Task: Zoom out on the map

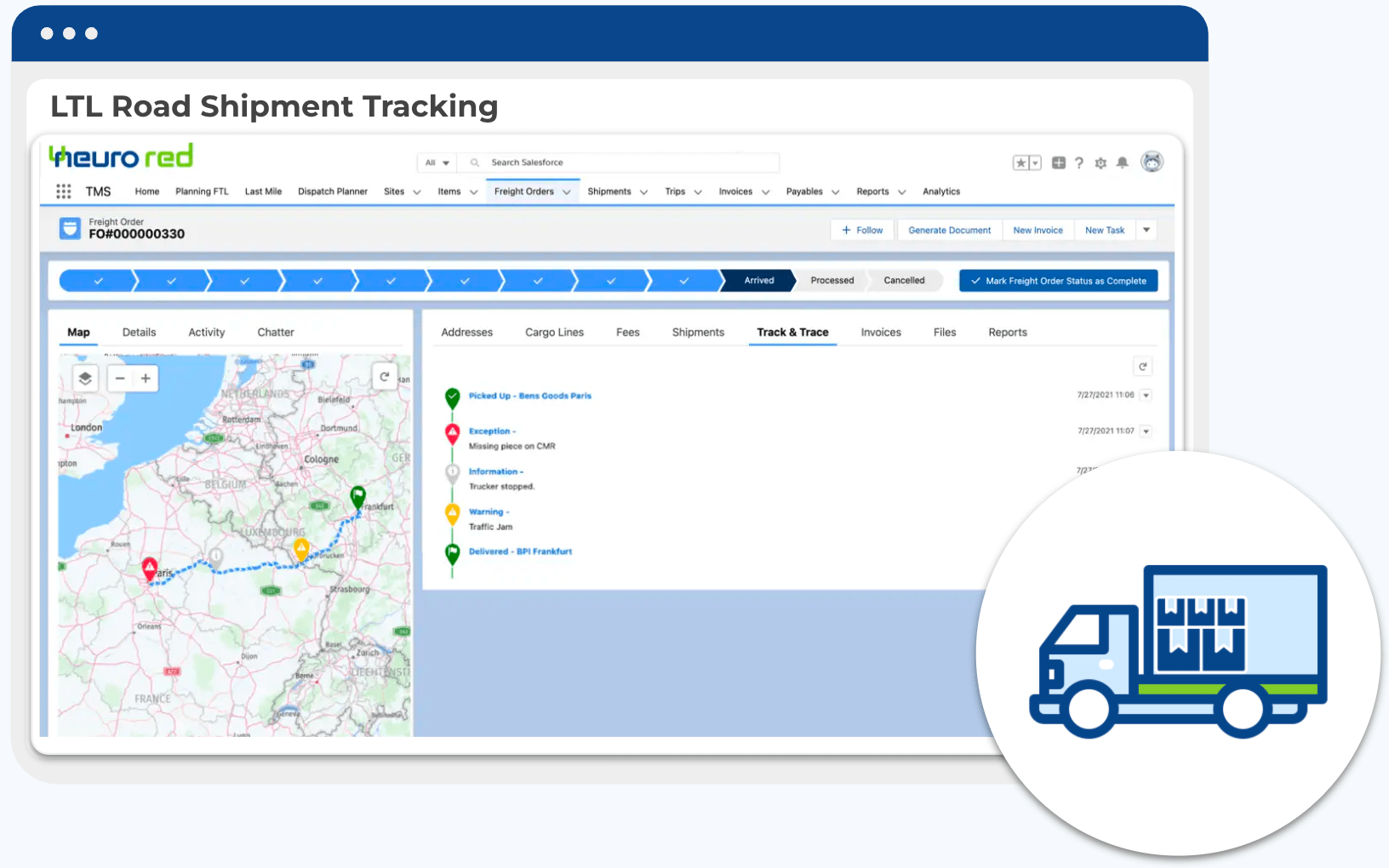Action: tap(120, 379)
